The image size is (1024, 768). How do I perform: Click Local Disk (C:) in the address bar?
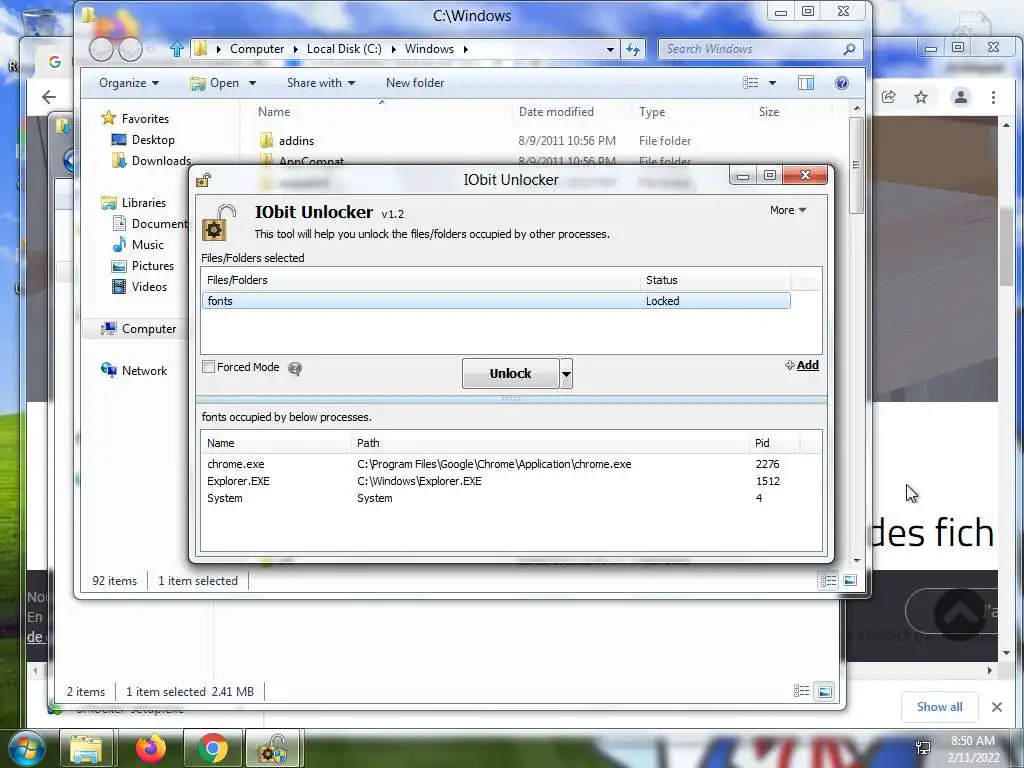click(x=344, y=49)
